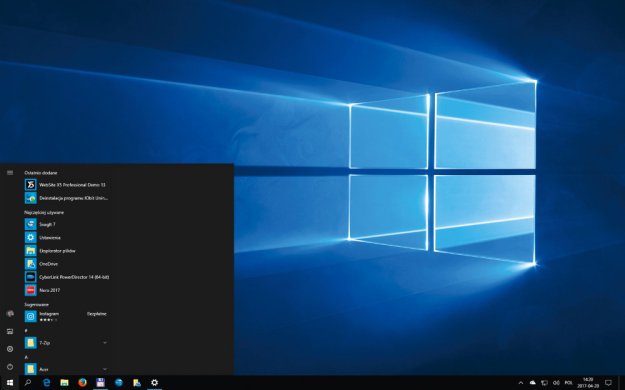This screenshot has width=625, height=390.
Task: Open suggested Instagram app
Action: pos(66,316)
